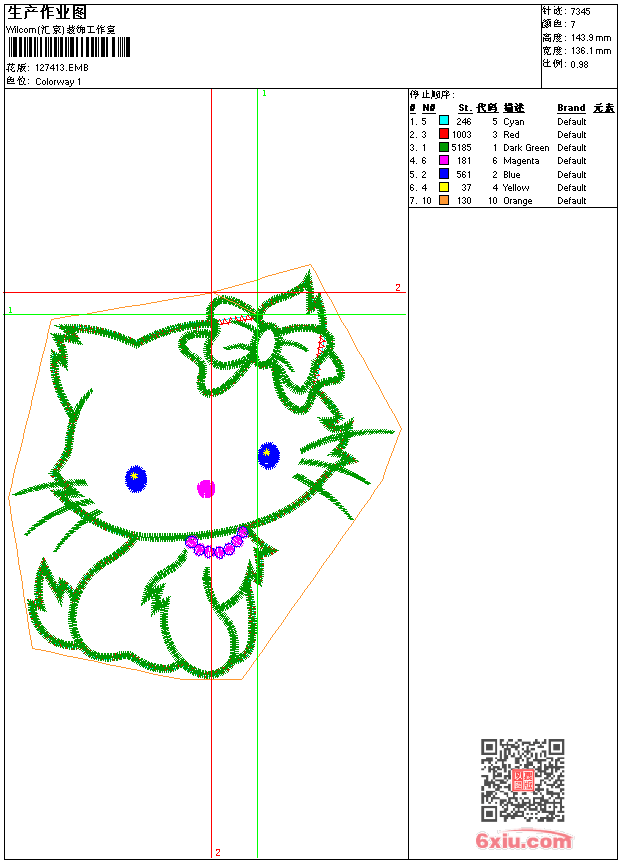Select the 'Blue' description text
This screenshot has height=860, width=620.
(x=511, y=174)
